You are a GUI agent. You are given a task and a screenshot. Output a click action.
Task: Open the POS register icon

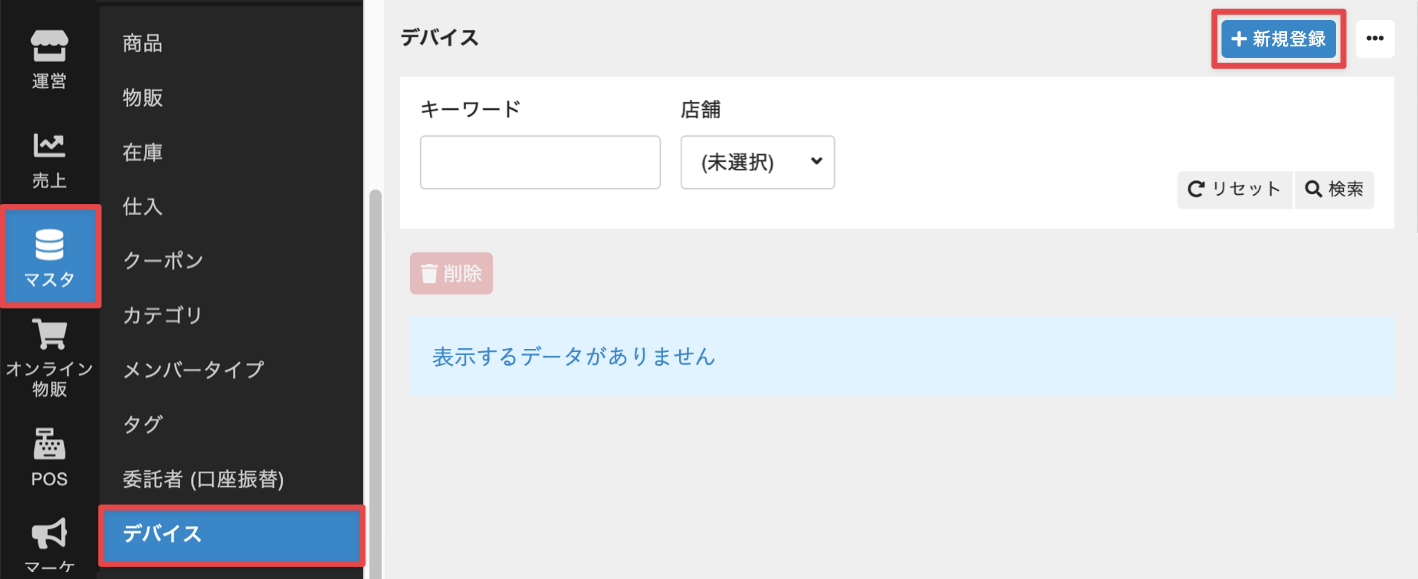point(49,458)
